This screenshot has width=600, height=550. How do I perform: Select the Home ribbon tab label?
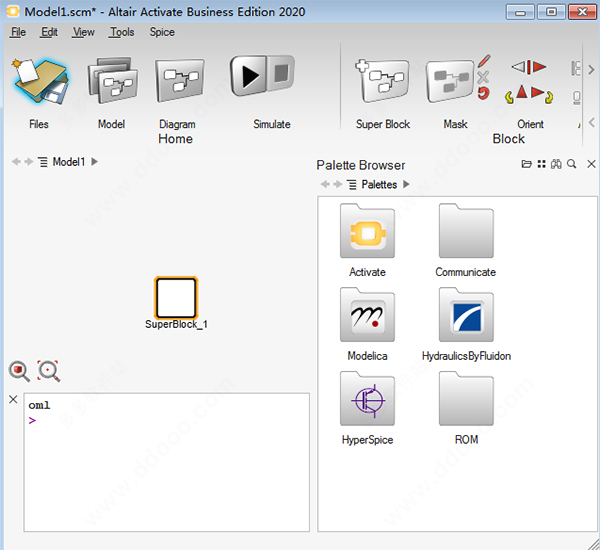tap(175, 139)
